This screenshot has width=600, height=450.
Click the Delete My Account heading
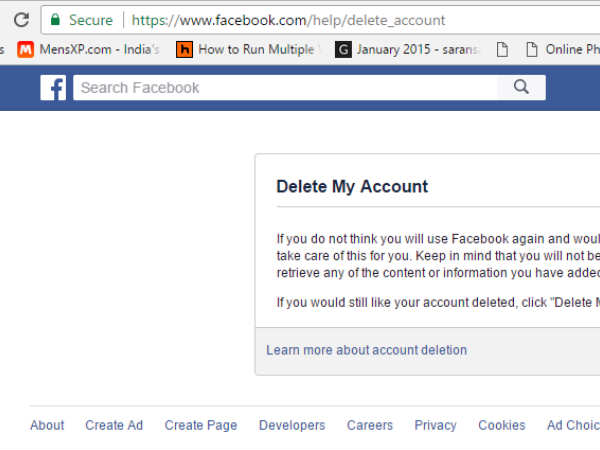352,186
